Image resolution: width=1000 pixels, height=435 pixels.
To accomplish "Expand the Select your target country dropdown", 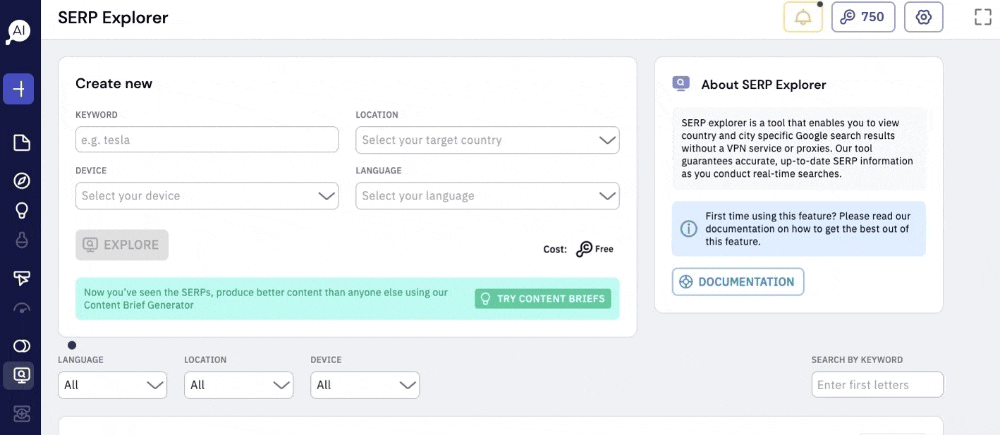I will pos(487,140).
